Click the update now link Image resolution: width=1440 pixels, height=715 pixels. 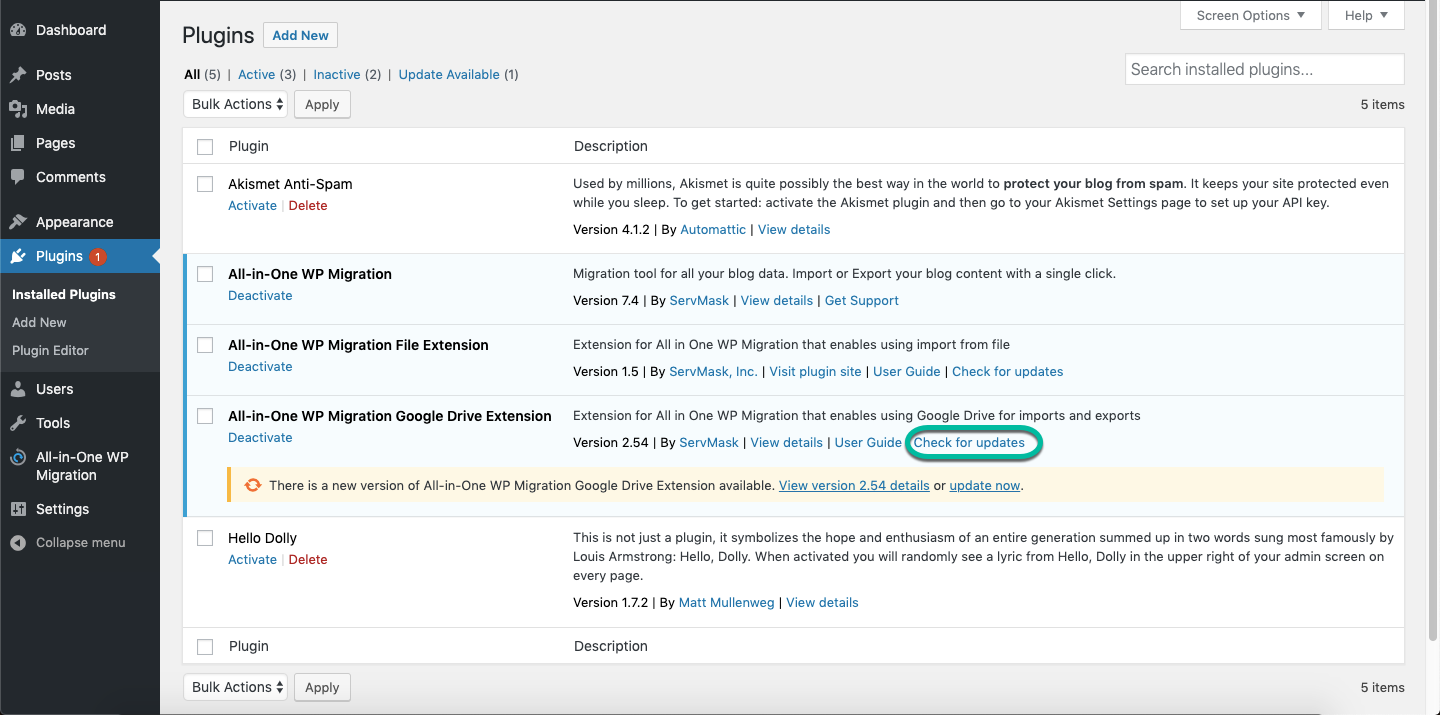(x=984, y=485)
